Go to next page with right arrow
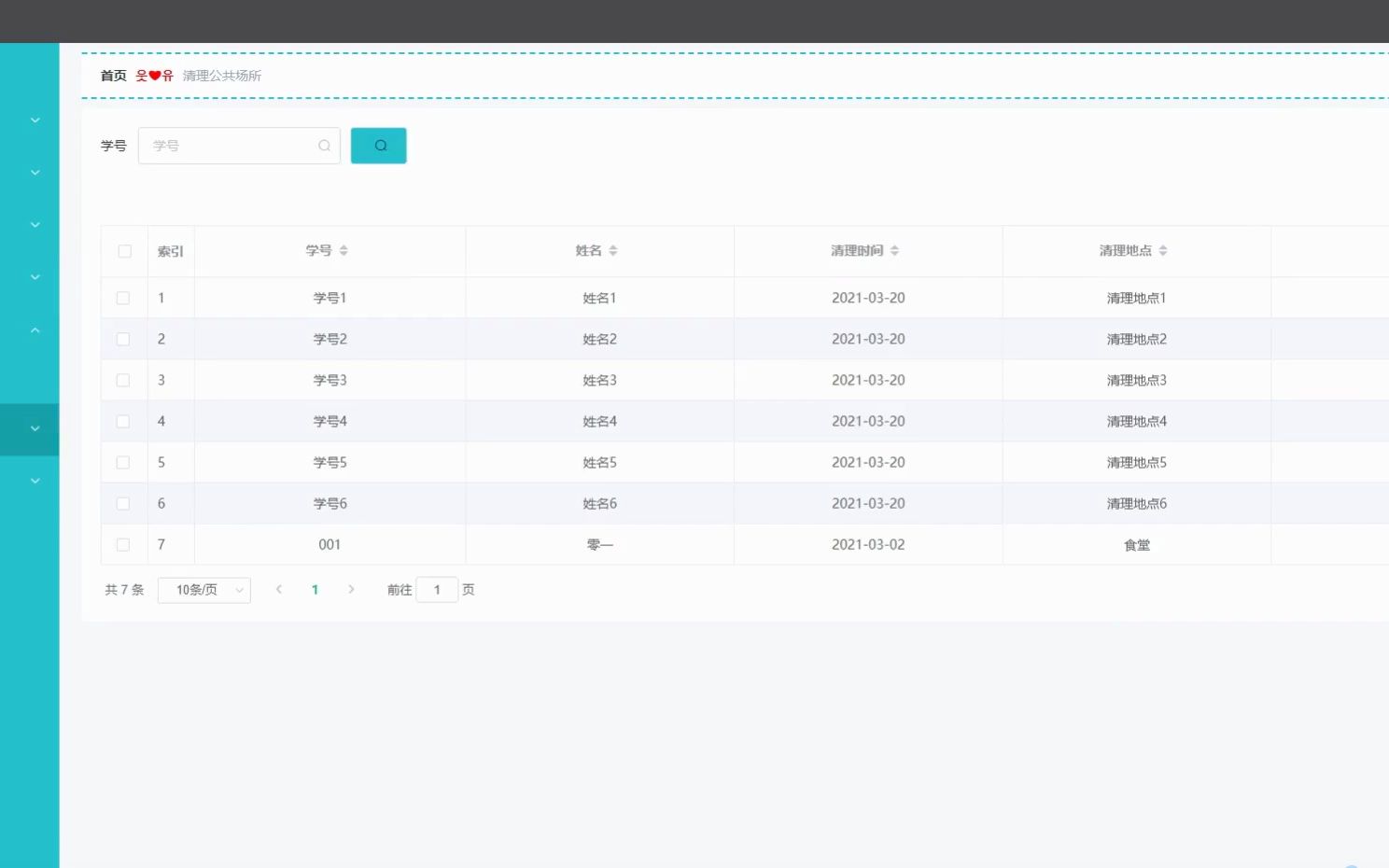The image size is (1389, 868). pos(351,589)
